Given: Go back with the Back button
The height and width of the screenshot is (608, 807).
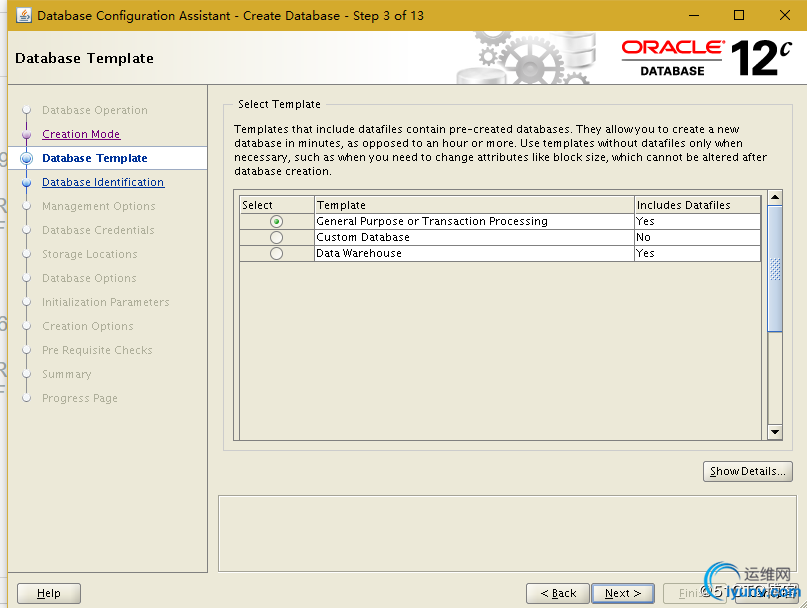Looking at the screenshot, I should [558, 593].
